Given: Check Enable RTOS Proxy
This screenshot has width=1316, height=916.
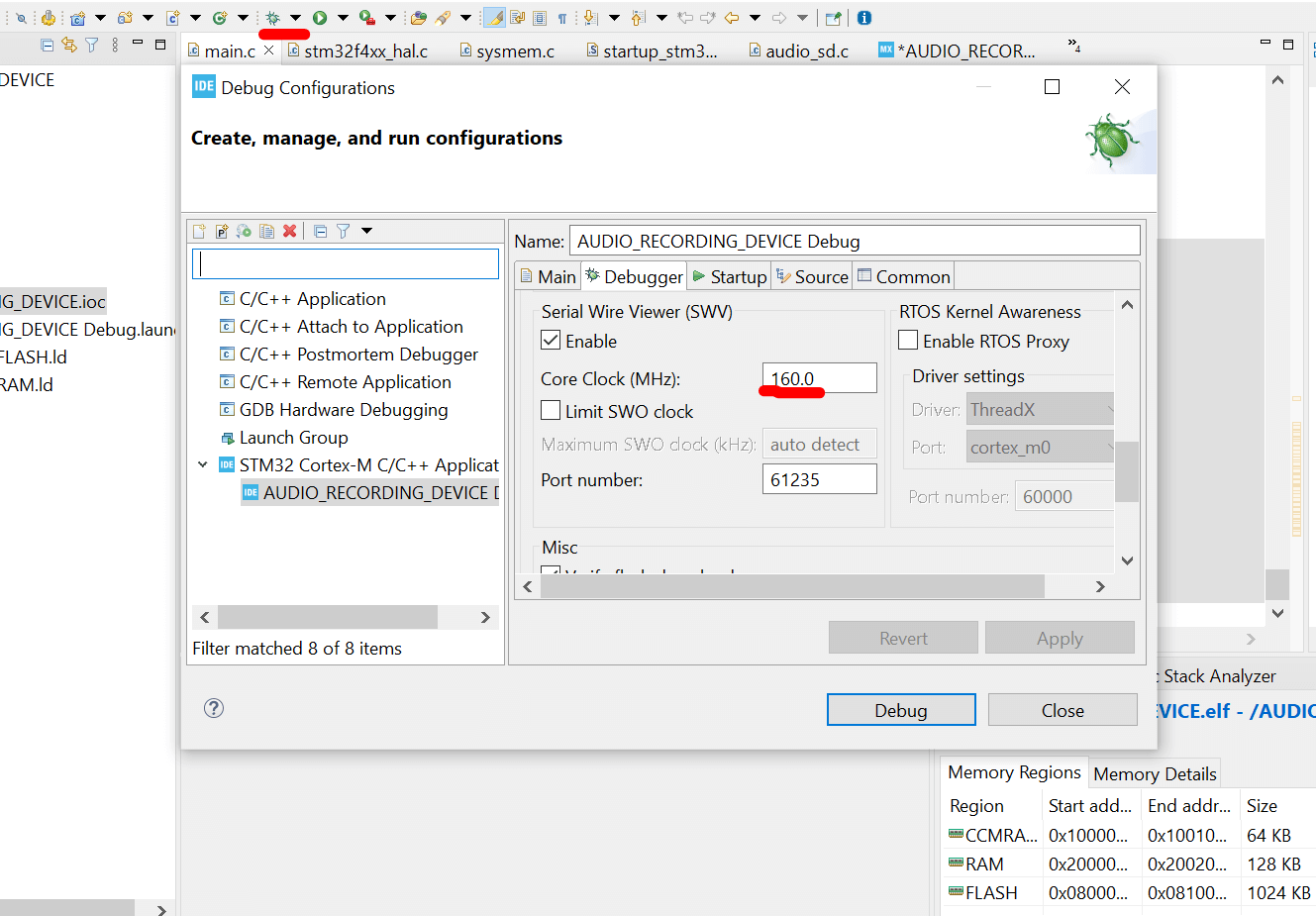Looking at the screenshot, I should (x=908, y=339).
